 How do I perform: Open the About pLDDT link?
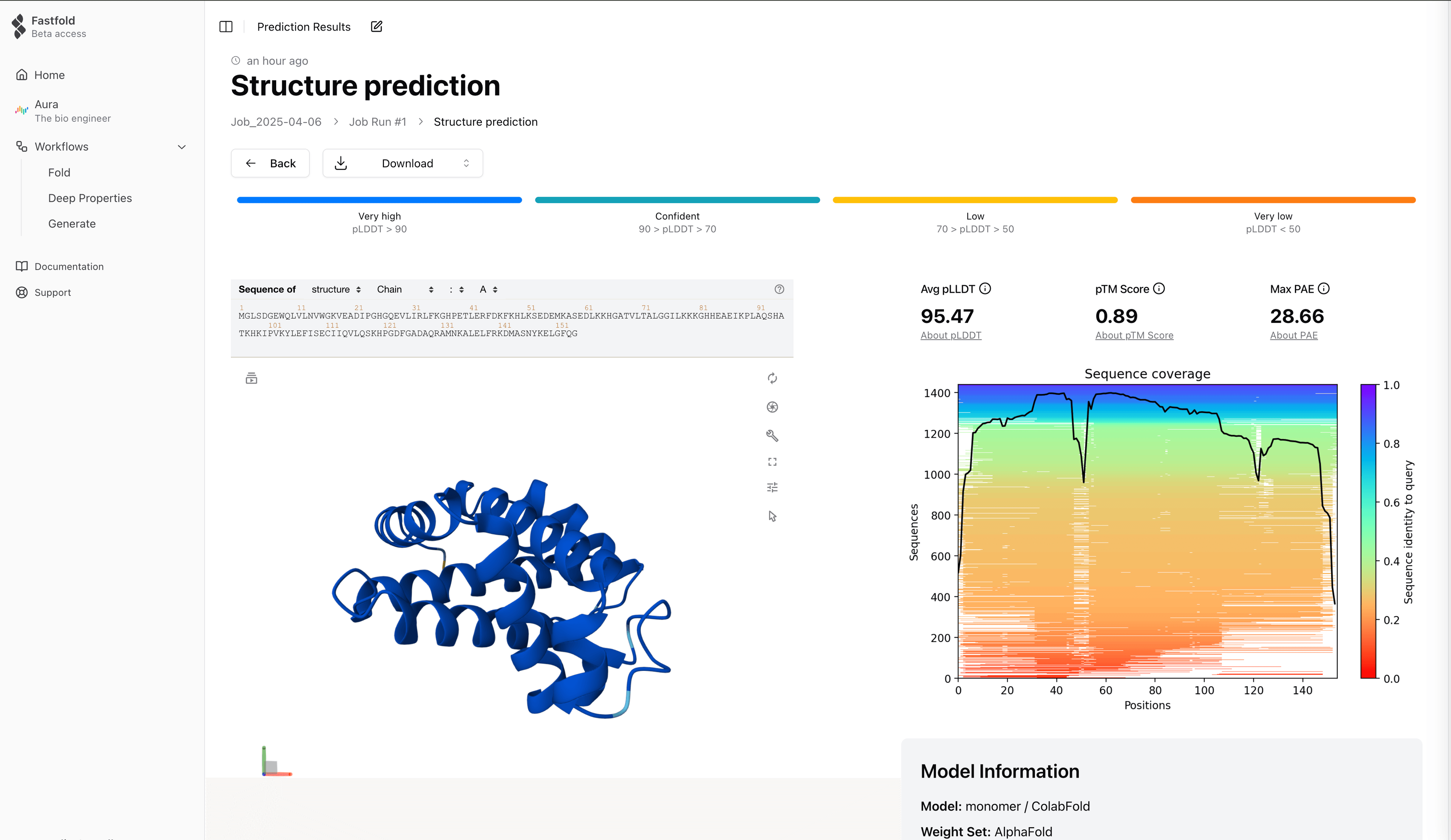click(x=951, y=335)
